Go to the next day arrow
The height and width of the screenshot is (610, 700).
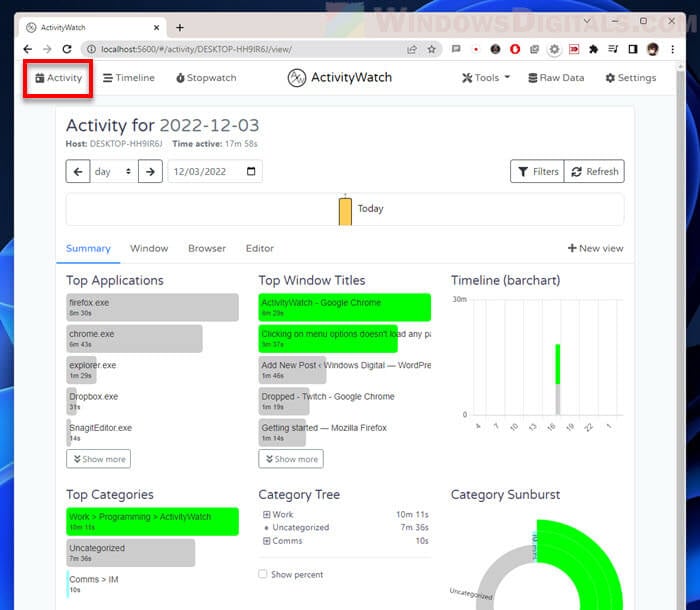point(150,171)
